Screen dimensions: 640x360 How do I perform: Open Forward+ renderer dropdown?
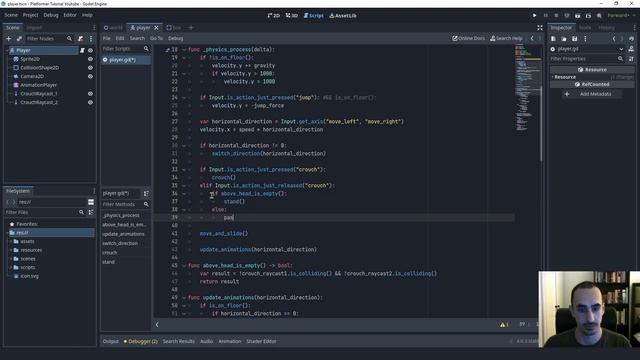pos(621,16)
